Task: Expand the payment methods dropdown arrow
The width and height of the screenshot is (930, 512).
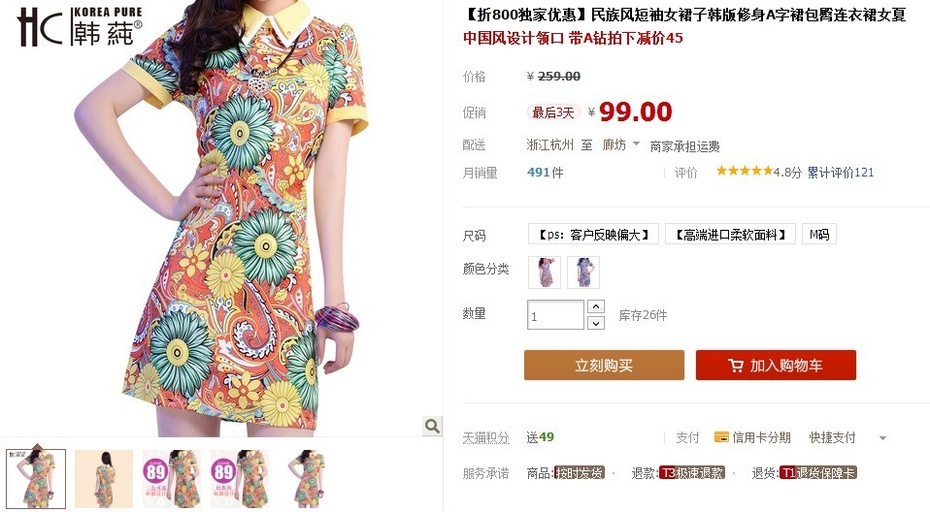Action: click(x=883, y=438)
